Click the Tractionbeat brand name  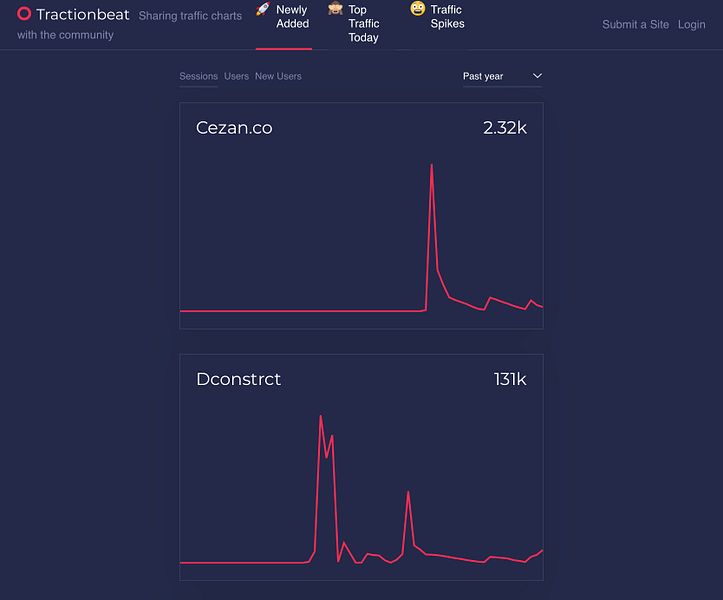(83, 14)
